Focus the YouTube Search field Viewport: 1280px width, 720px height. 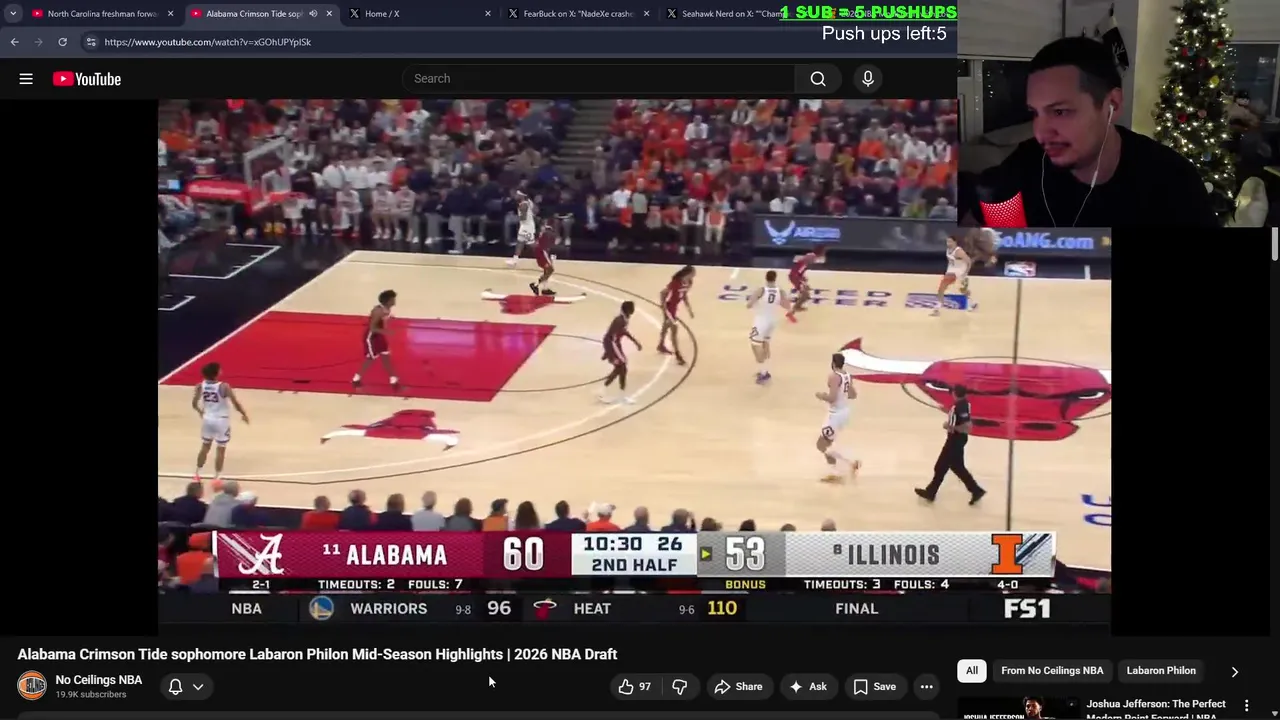click(x=599, y=79)
